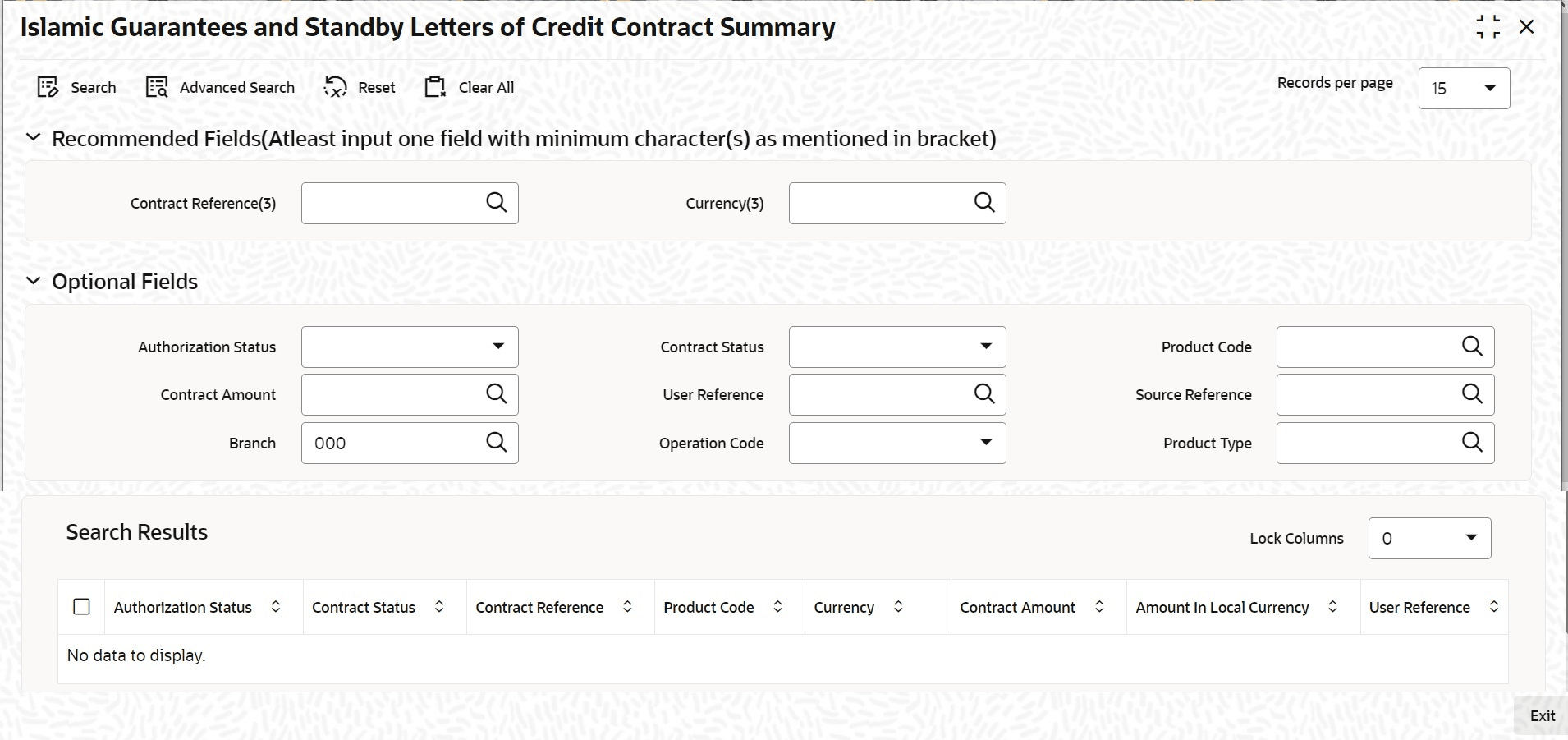Open Source Reference lookup magnifier
This screenshot has height=740, width=1568.
coord(1472,394)
